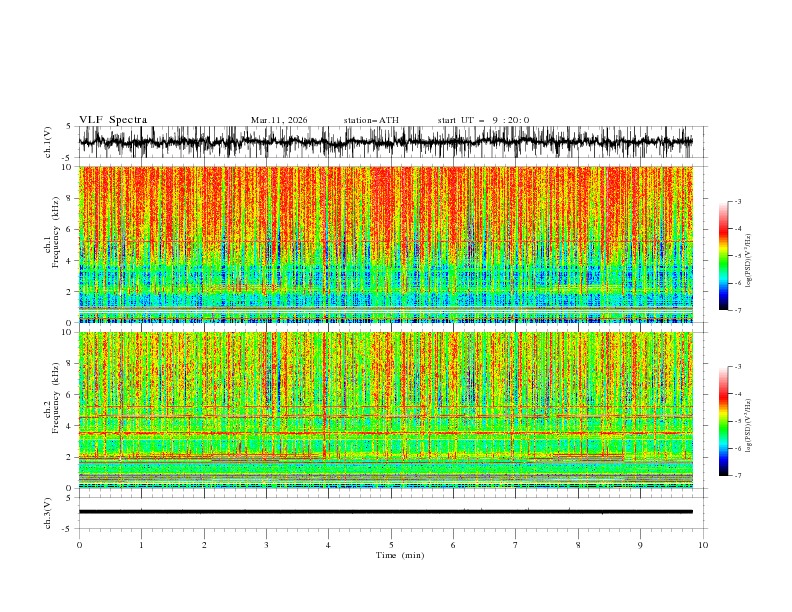Viewport: 792px width, 612px height.
Task: Click the "ch.3(V)" axis label
Action: [48, 513]
